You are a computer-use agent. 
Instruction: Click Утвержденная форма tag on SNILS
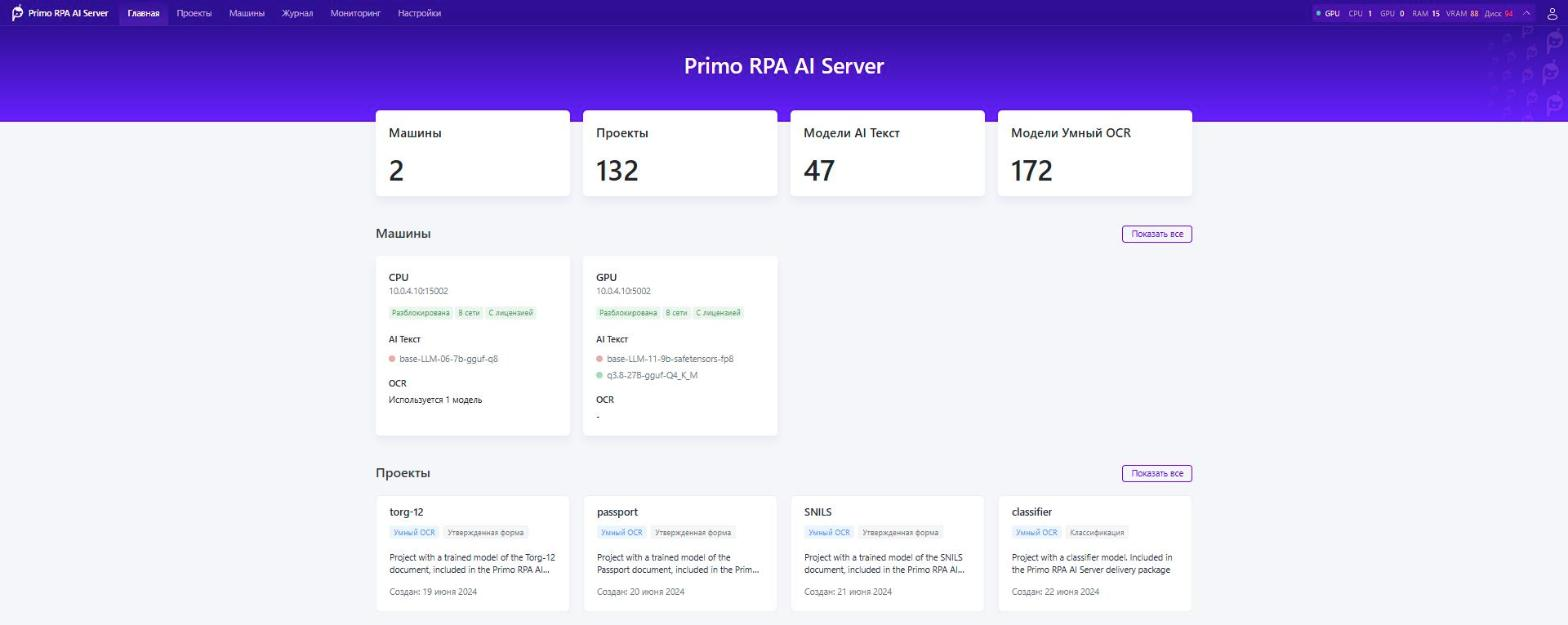(900, 533)
